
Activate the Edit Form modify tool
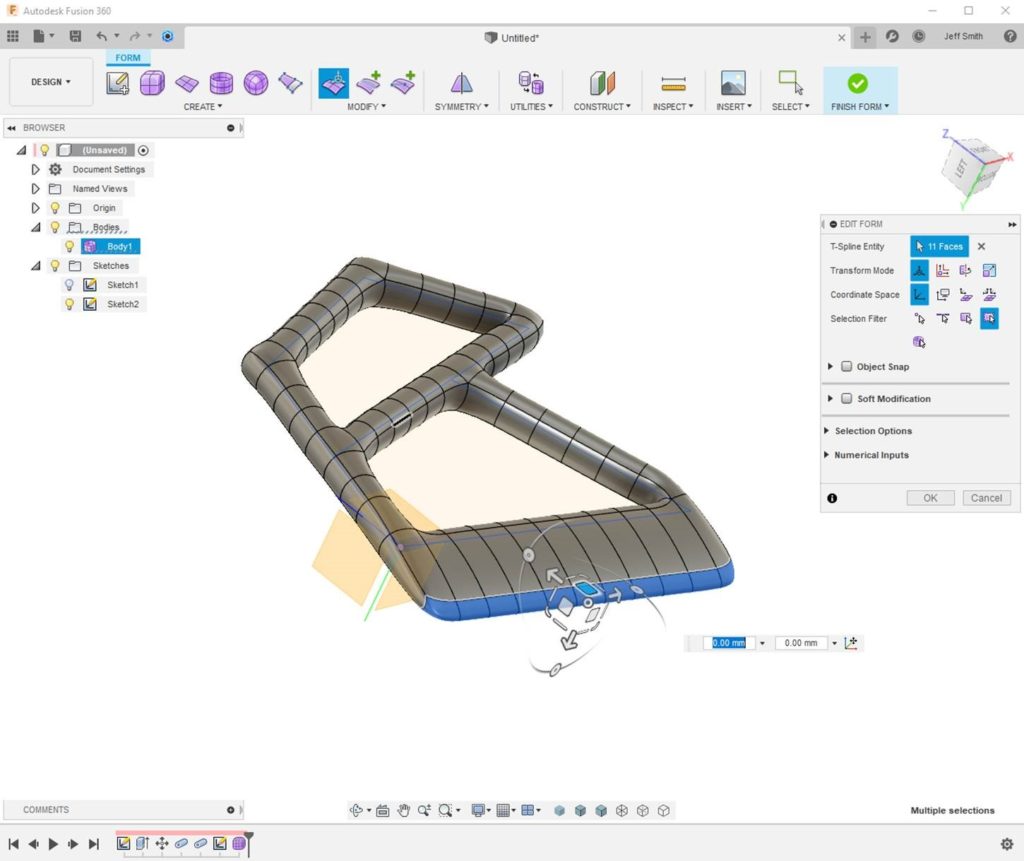333,83
